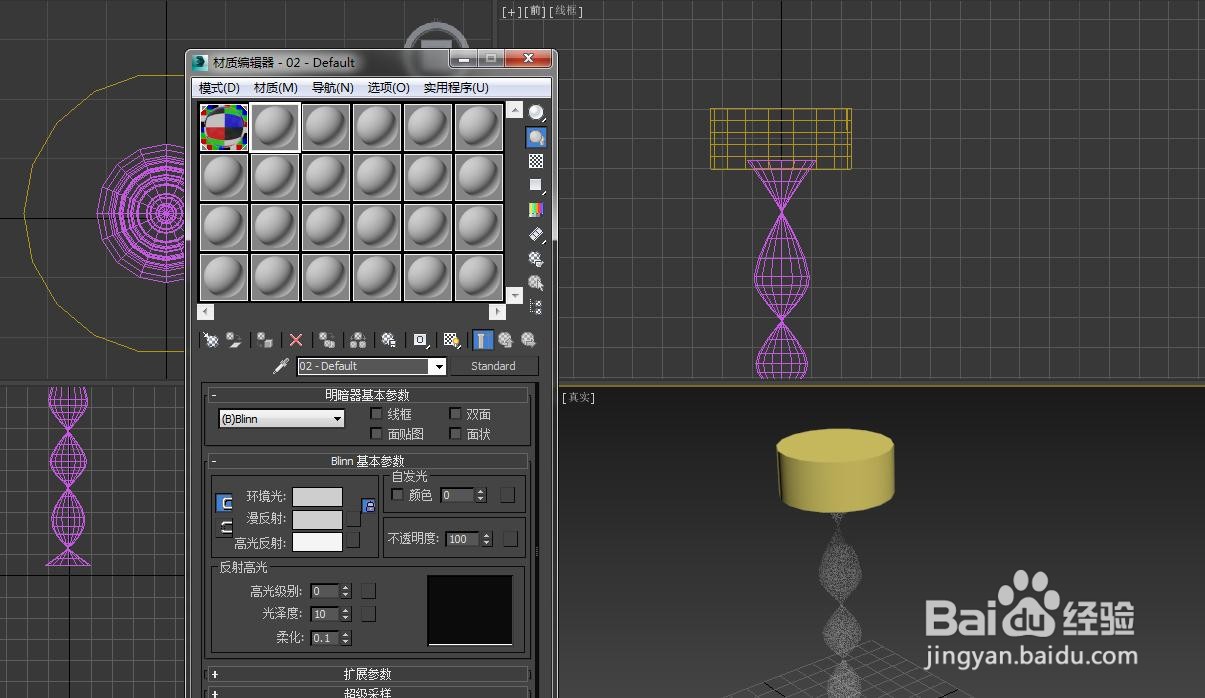Click sample slots scroll down arrow
Viewport: 1205px width, 698px height.
coord(515,295)
